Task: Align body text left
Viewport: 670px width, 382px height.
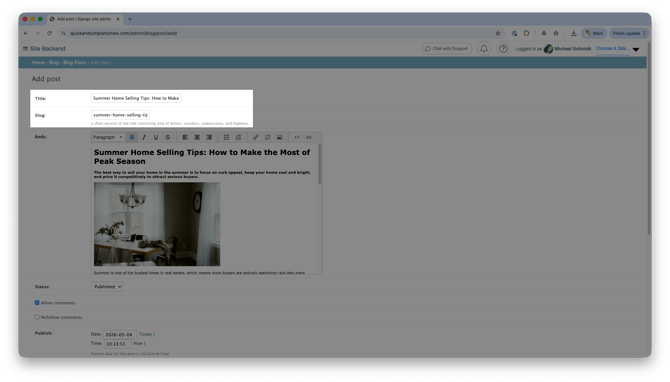Action: [185, 137]
